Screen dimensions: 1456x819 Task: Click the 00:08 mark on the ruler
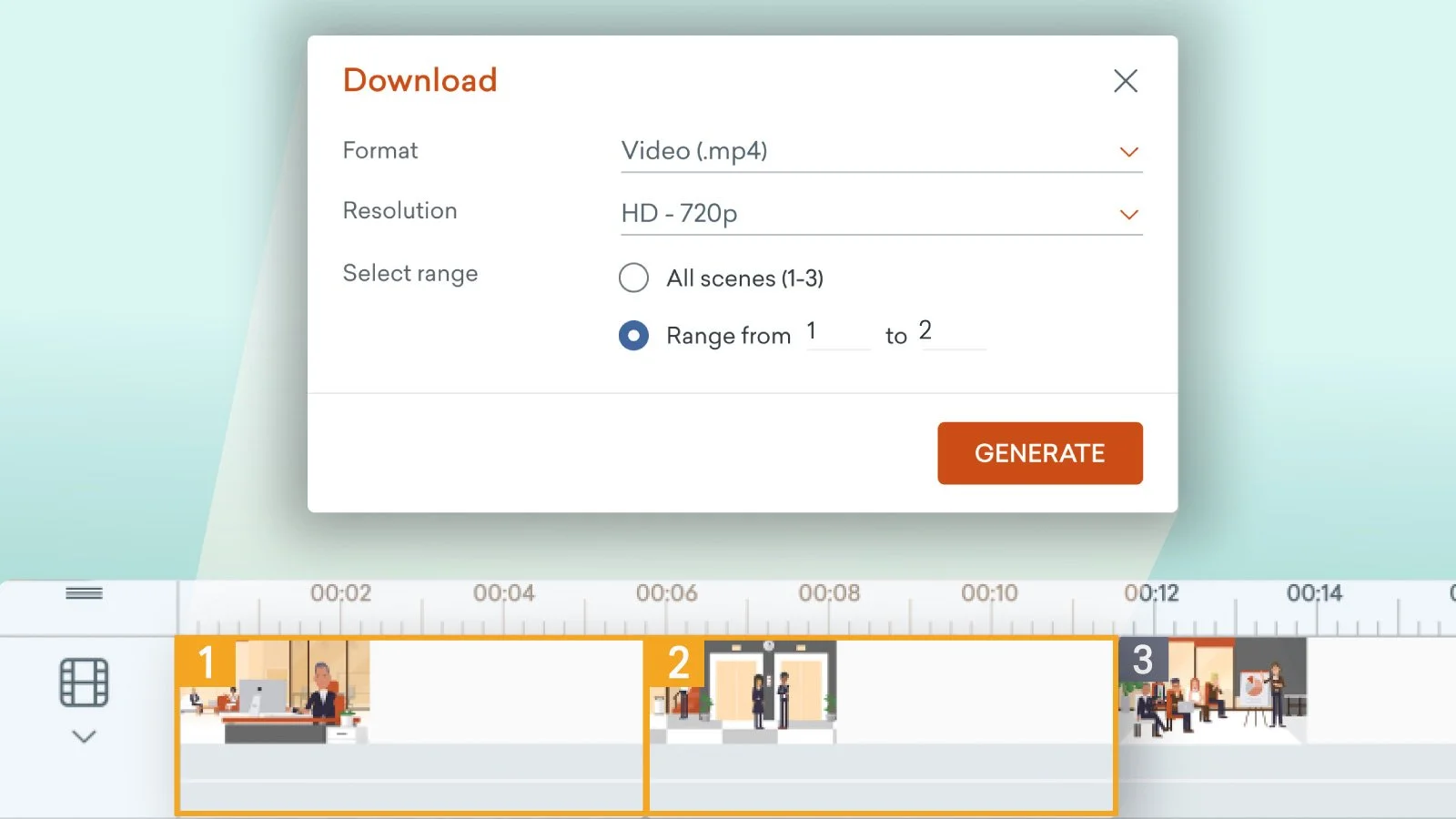(x=827, y=593)
